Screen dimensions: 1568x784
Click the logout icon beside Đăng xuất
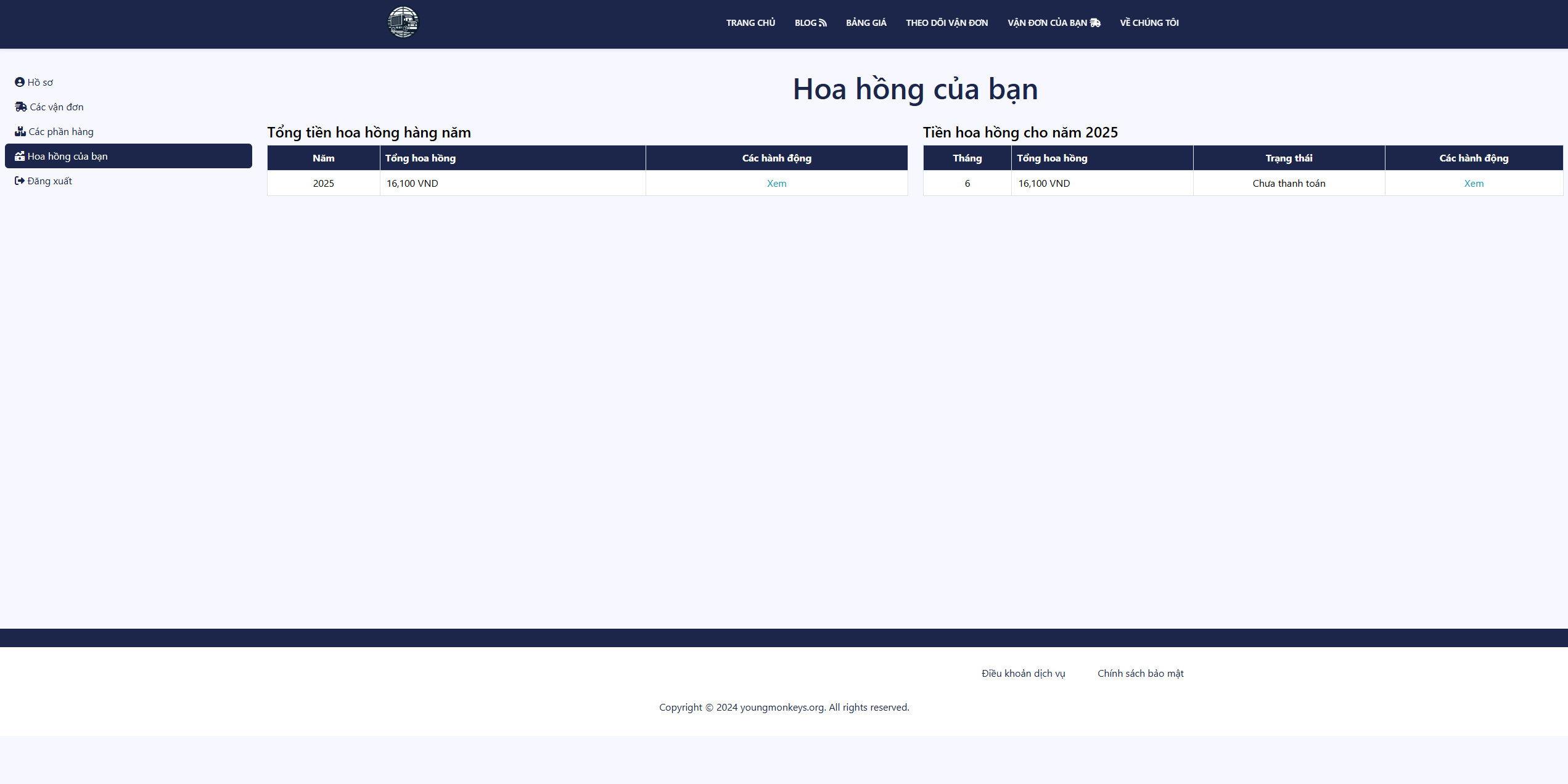pos(20,181)
